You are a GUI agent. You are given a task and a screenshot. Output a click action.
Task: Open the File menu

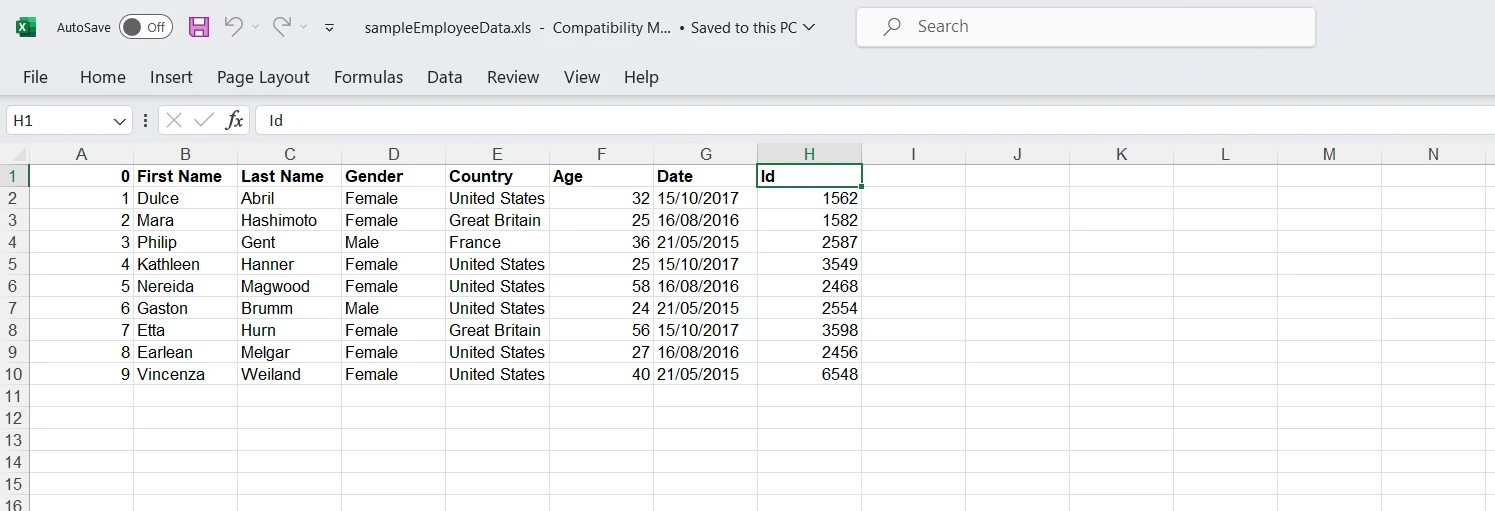tap(35, 77)
